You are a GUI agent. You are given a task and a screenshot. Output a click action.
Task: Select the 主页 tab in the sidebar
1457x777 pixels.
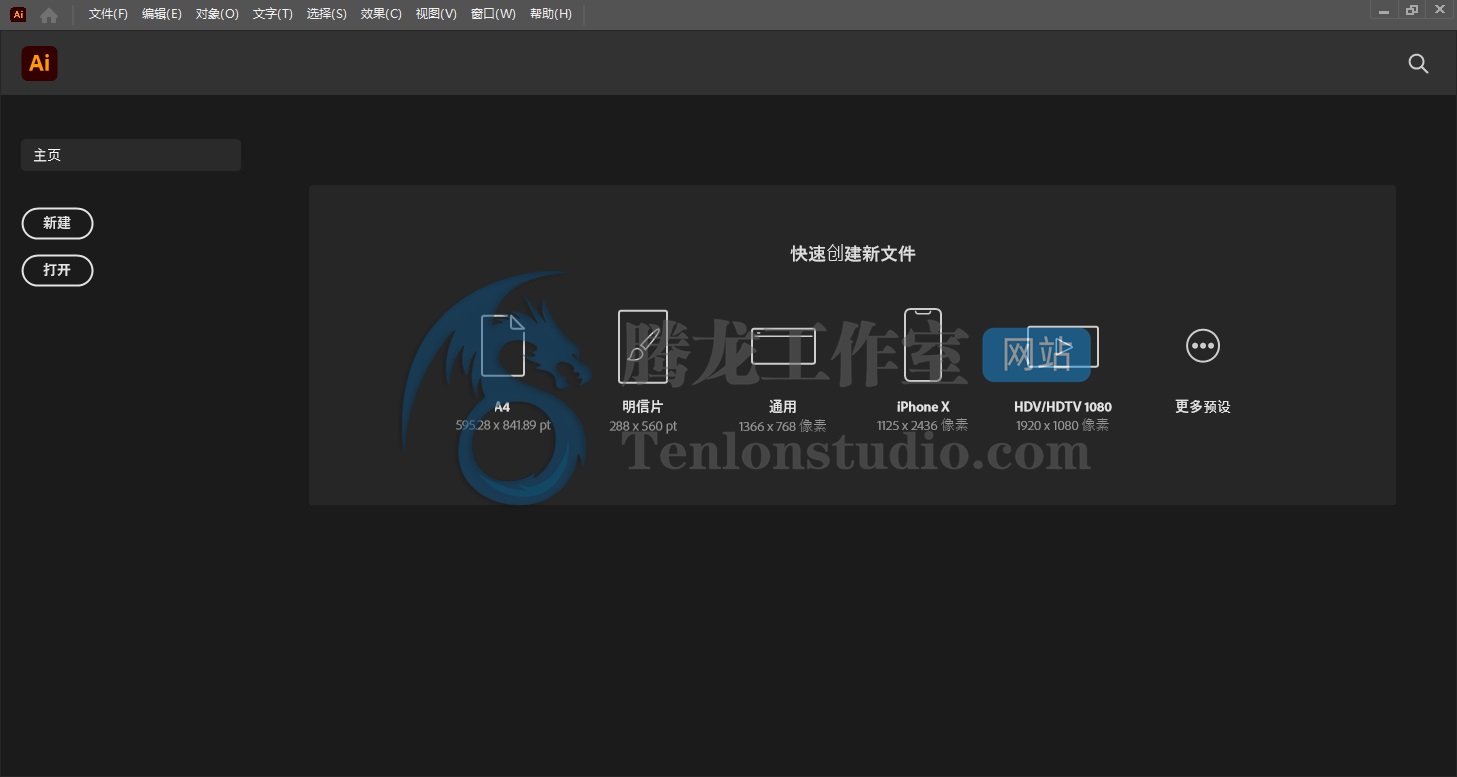[131, 155]
